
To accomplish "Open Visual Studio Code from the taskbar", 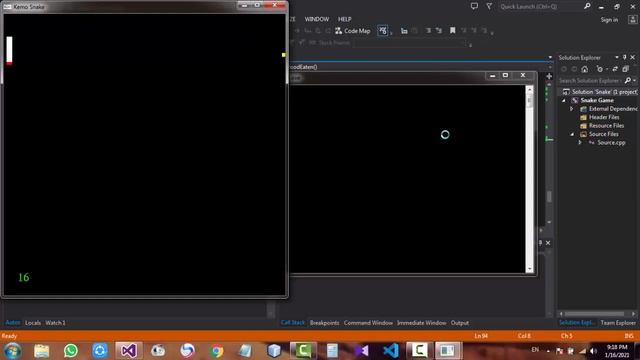I will [x=391, y=350].
